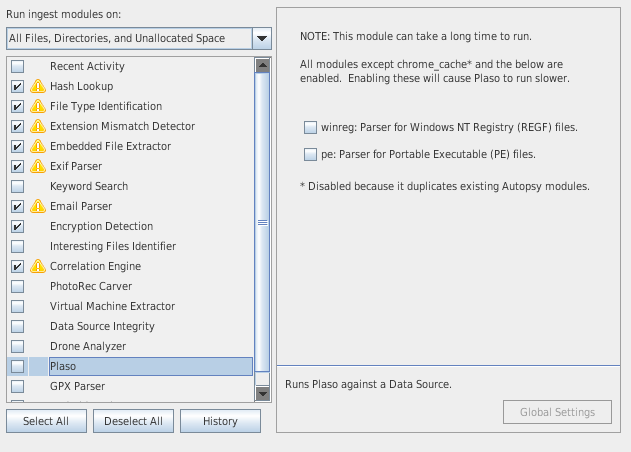This screenshot has width=631, height=452.
Task: Click the module list scroll-down arrow
Action: tap(263, 393)
